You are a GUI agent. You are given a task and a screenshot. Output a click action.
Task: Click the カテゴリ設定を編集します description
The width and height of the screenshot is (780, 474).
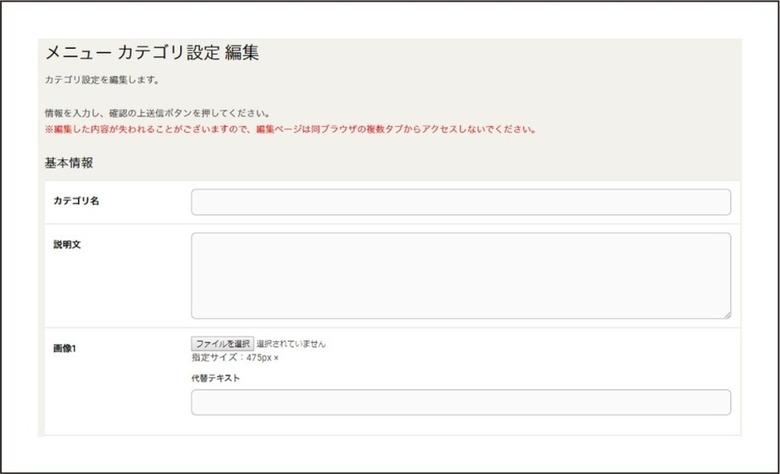point(102,80)
